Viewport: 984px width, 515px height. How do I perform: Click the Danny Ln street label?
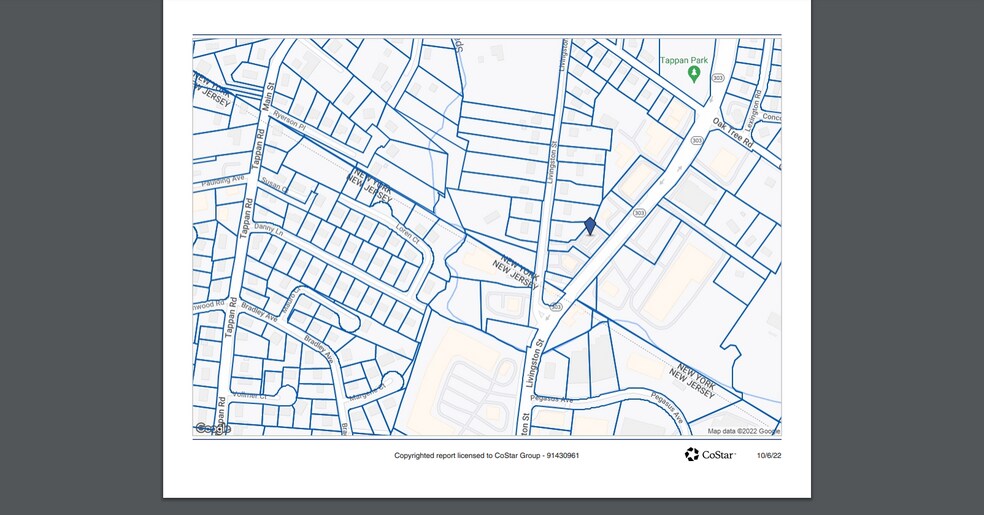(x=269, y=228)
